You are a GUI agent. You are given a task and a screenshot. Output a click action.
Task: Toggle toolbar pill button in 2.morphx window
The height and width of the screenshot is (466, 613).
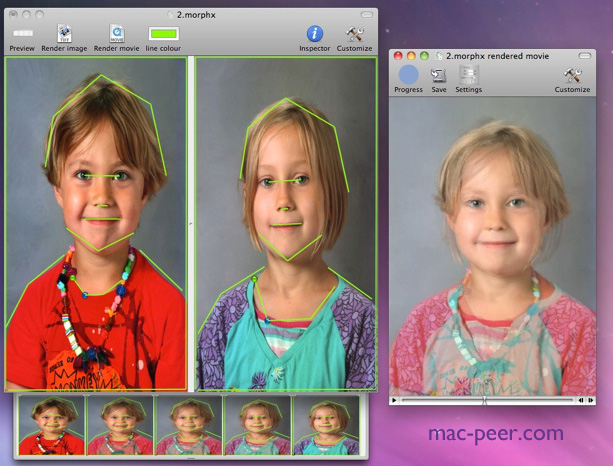[x=366, y=14]
